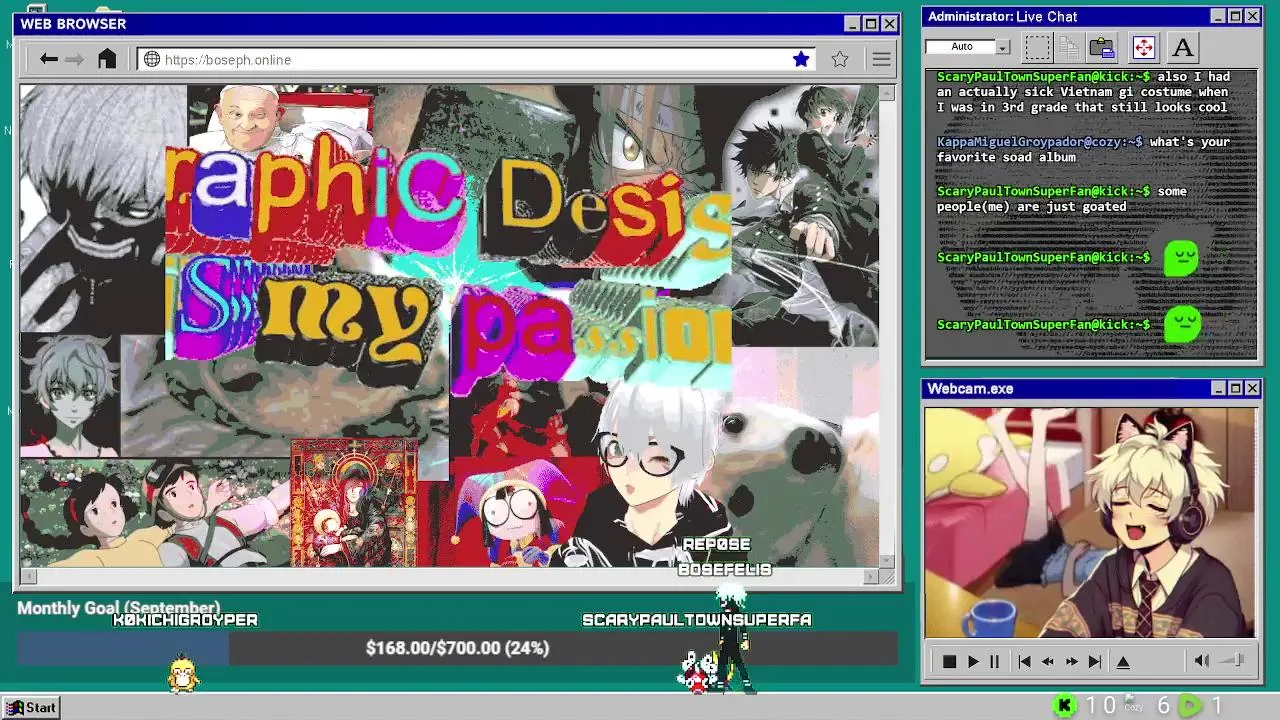Screen dimensions: 1280x720
Task: Maximize the Web Browser window
Action: pos(870,24)
